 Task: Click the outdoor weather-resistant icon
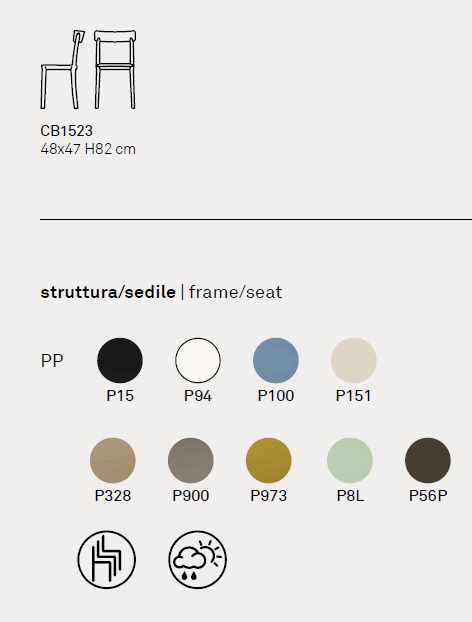(x=198, y=560)
